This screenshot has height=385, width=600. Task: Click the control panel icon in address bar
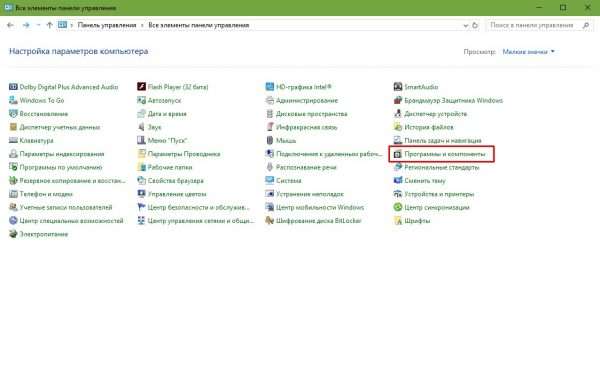62,25
